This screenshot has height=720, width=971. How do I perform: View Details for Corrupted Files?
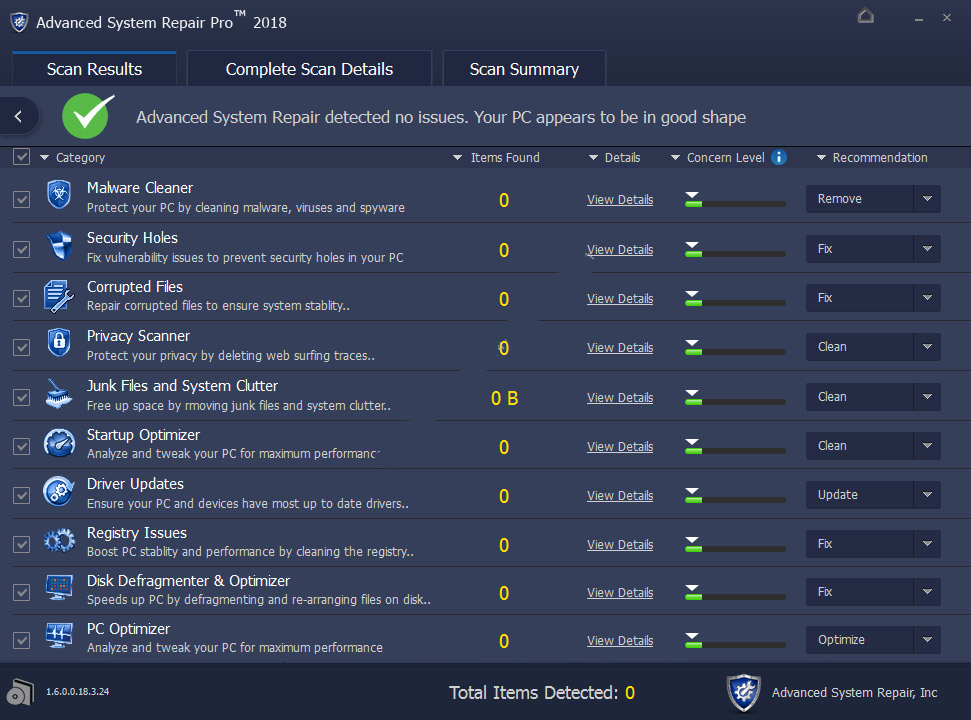pyautogui.click(x=620, y=298)
